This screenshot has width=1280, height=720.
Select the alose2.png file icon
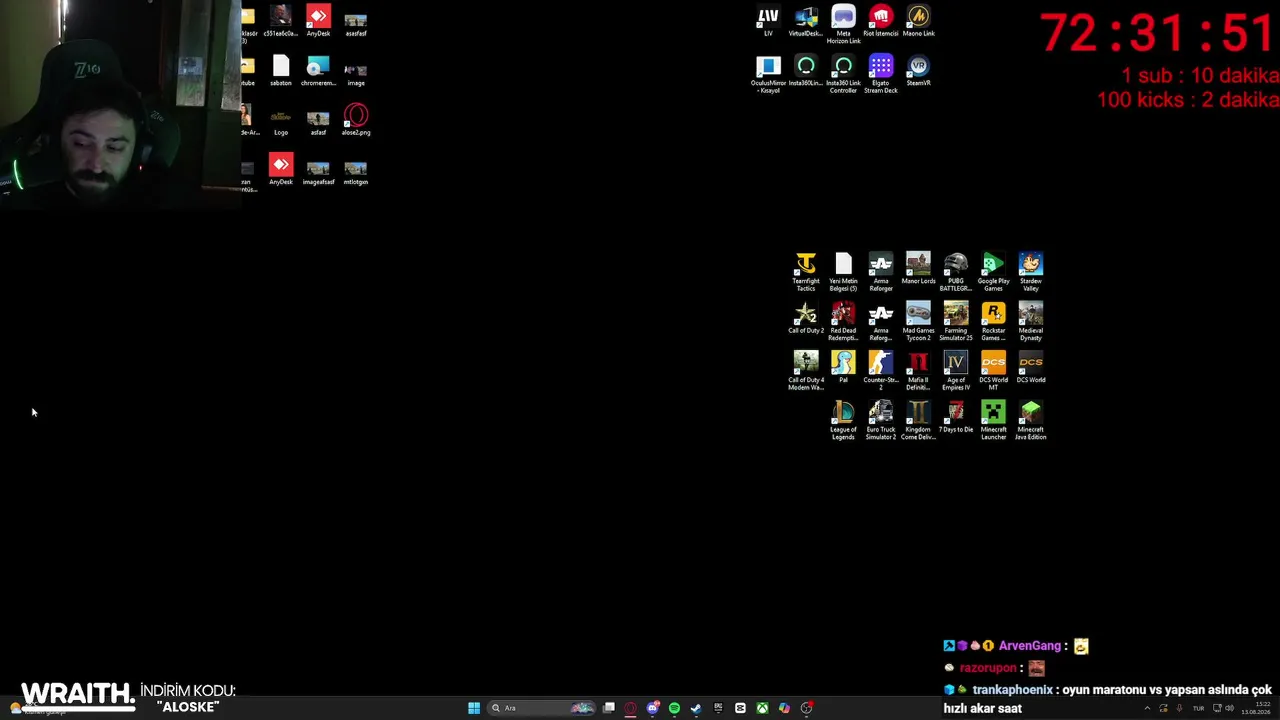click(356, 120)
